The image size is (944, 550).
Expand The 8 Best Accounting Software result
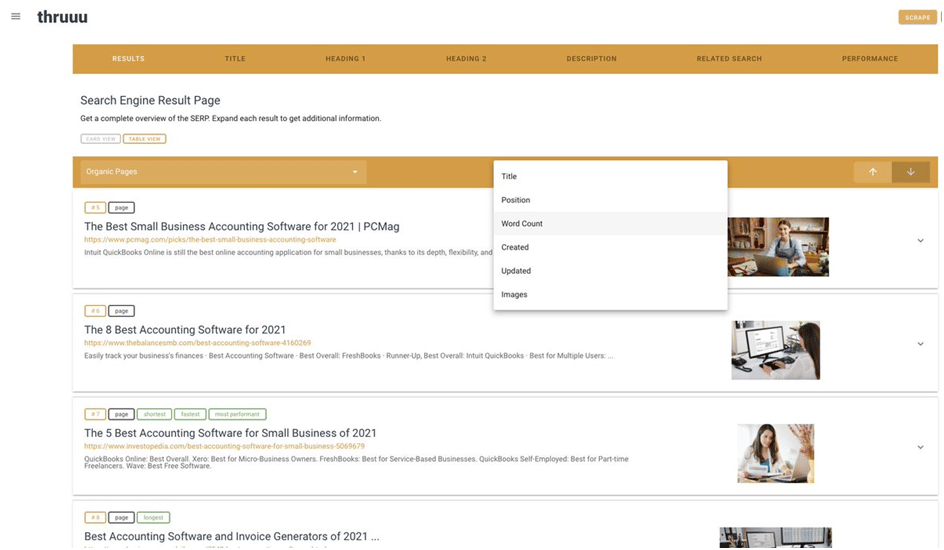pyautogui.click(x=920, y=344)
